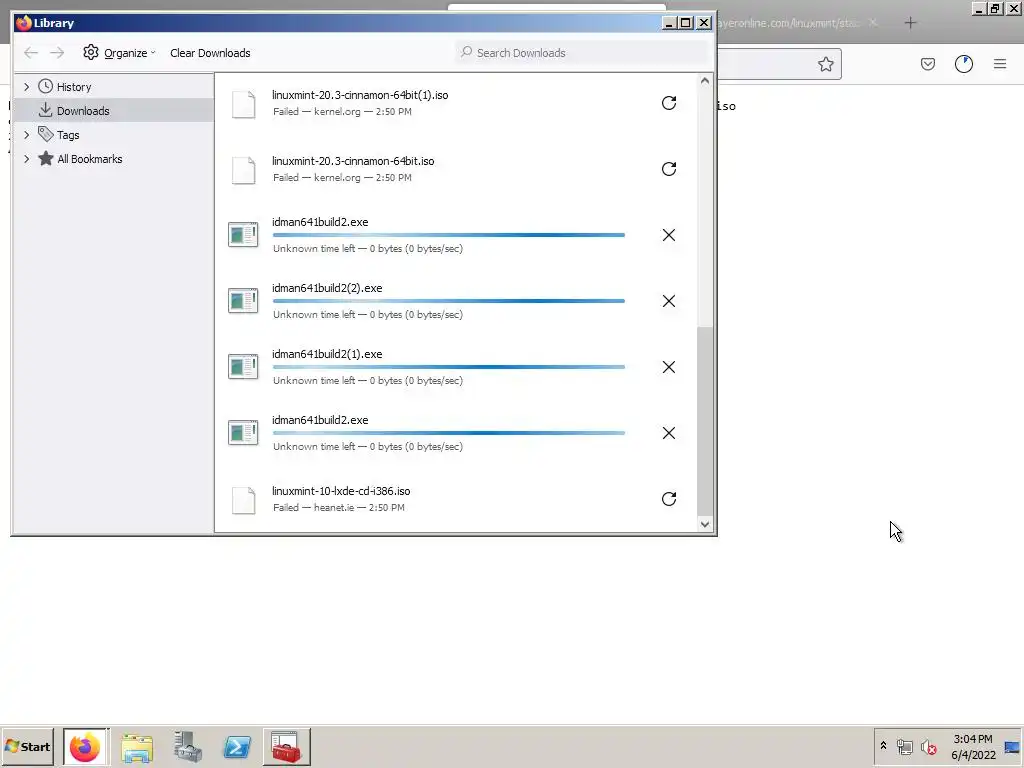1024x768 pixels.
Task: Open PowerShell from the taskbar
Action: 237,747
